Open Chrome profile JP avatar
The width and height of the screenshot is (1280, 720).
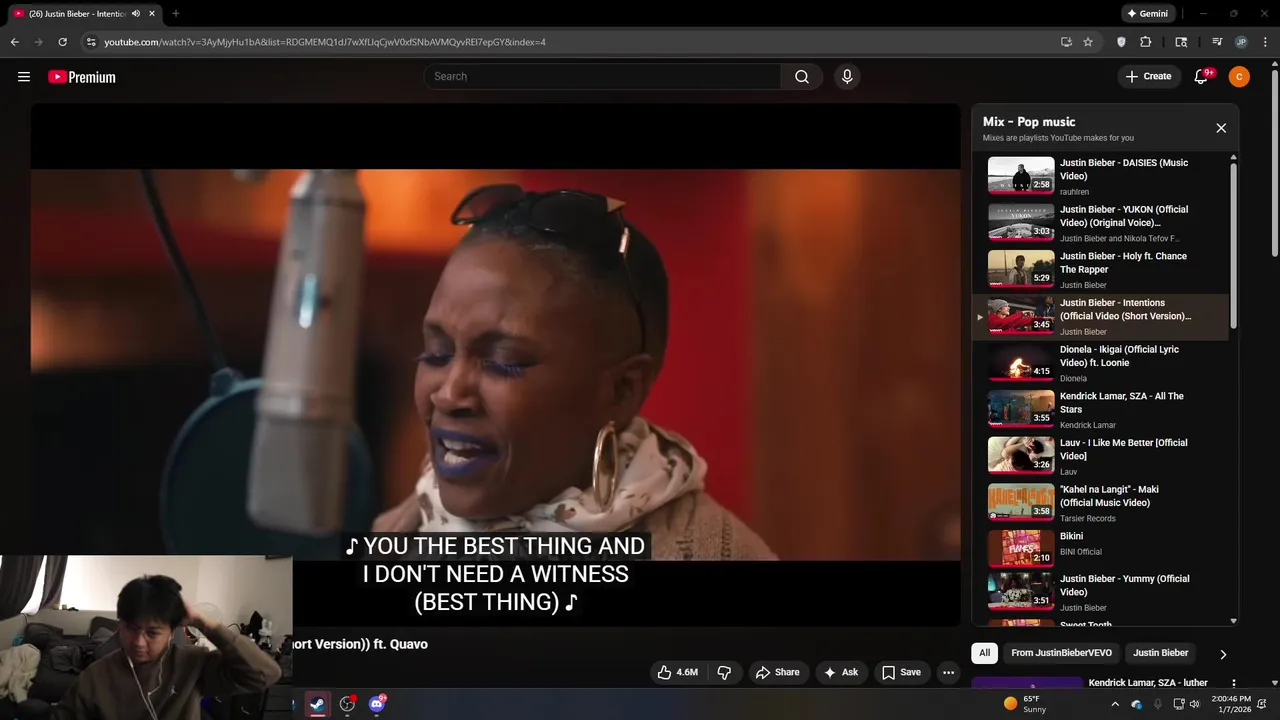1241,42
